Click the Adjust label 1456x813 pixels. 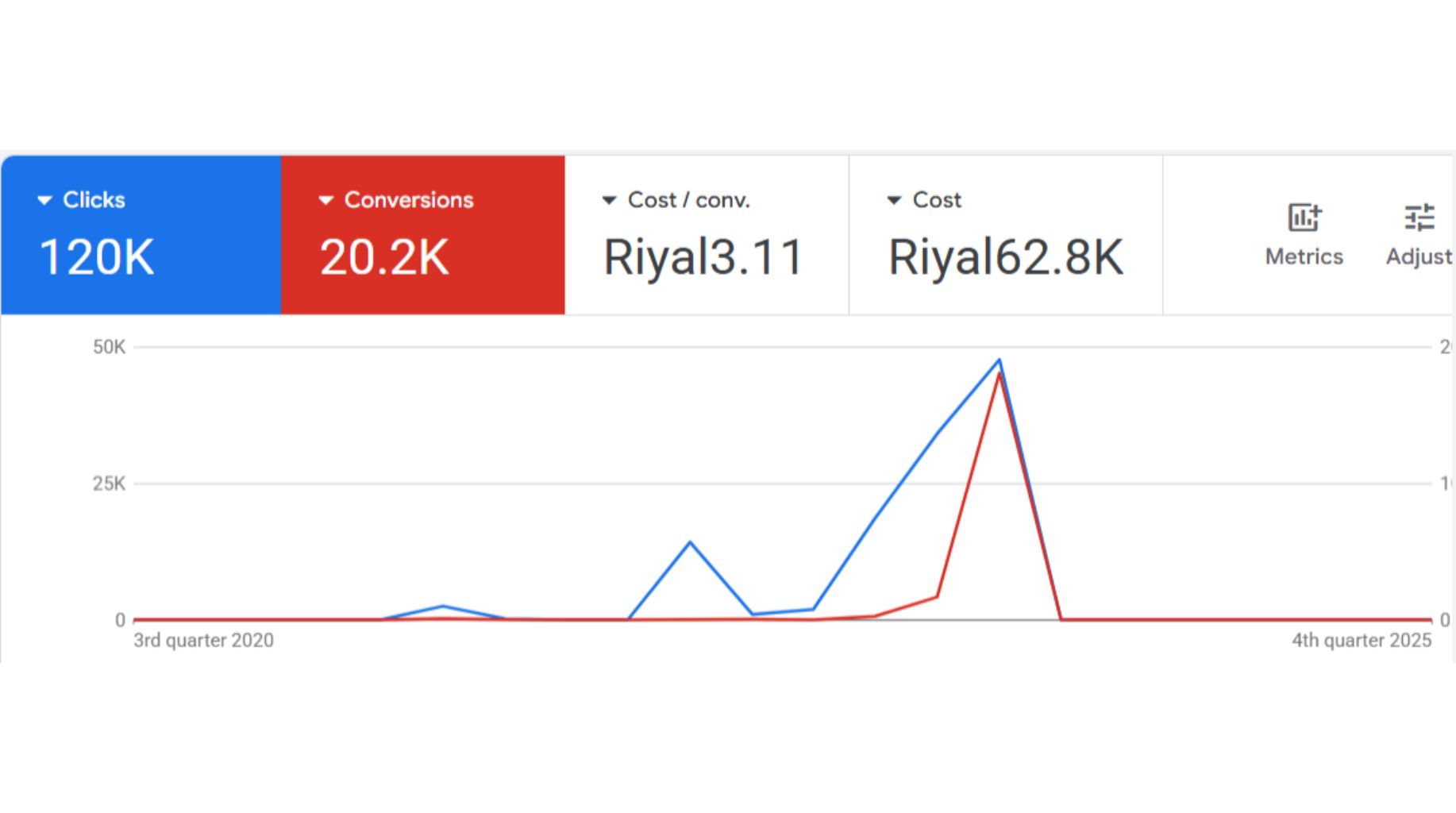[1419, 256]
